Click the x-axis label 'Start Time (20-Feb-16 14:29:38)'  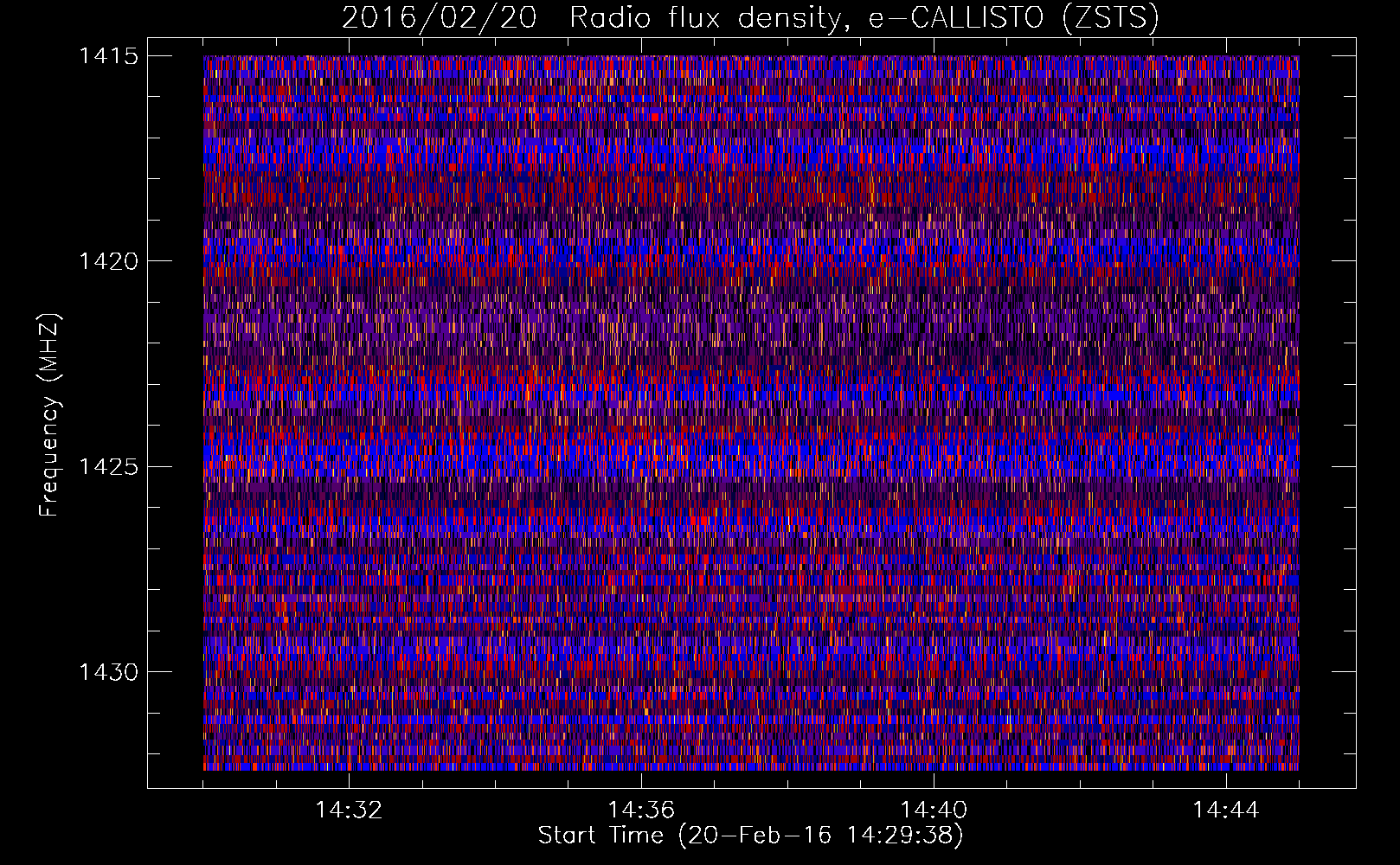coord(750,836)
